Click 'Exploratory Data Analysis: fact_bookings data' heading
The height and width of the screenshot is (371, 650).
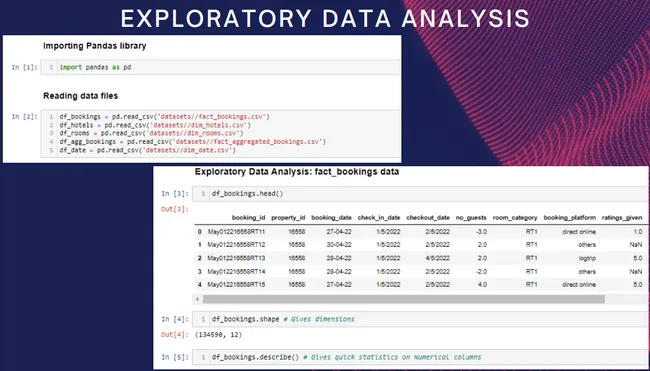click(x=297, y=172)
